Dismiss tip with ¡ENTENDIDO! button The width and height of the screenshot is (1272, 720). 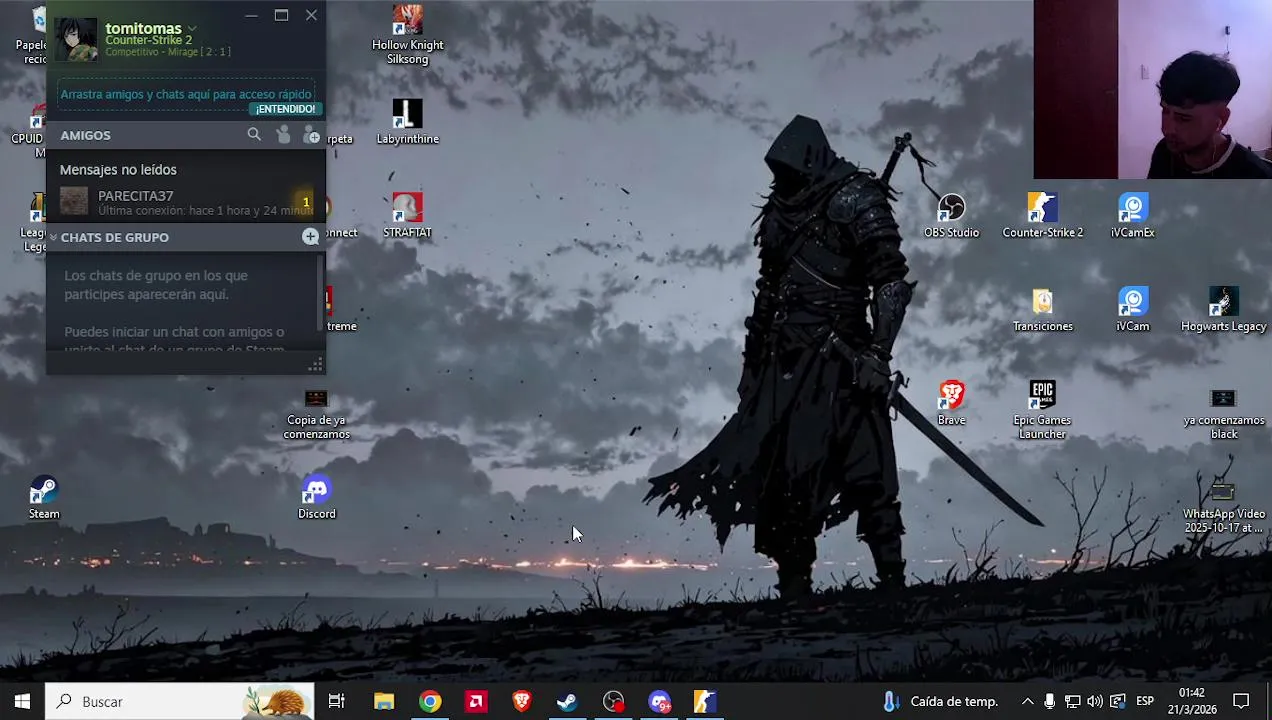pos(285,109)
